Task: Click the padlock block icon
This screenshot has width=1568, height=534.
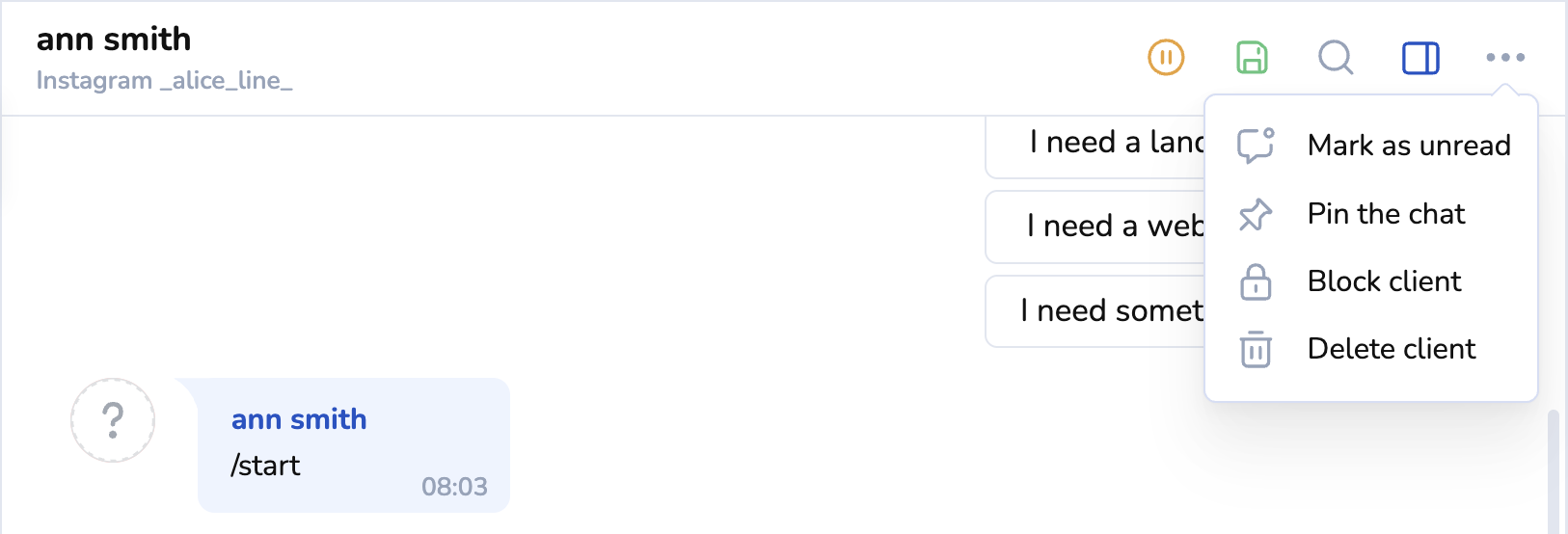Action: pos(1256,281)
